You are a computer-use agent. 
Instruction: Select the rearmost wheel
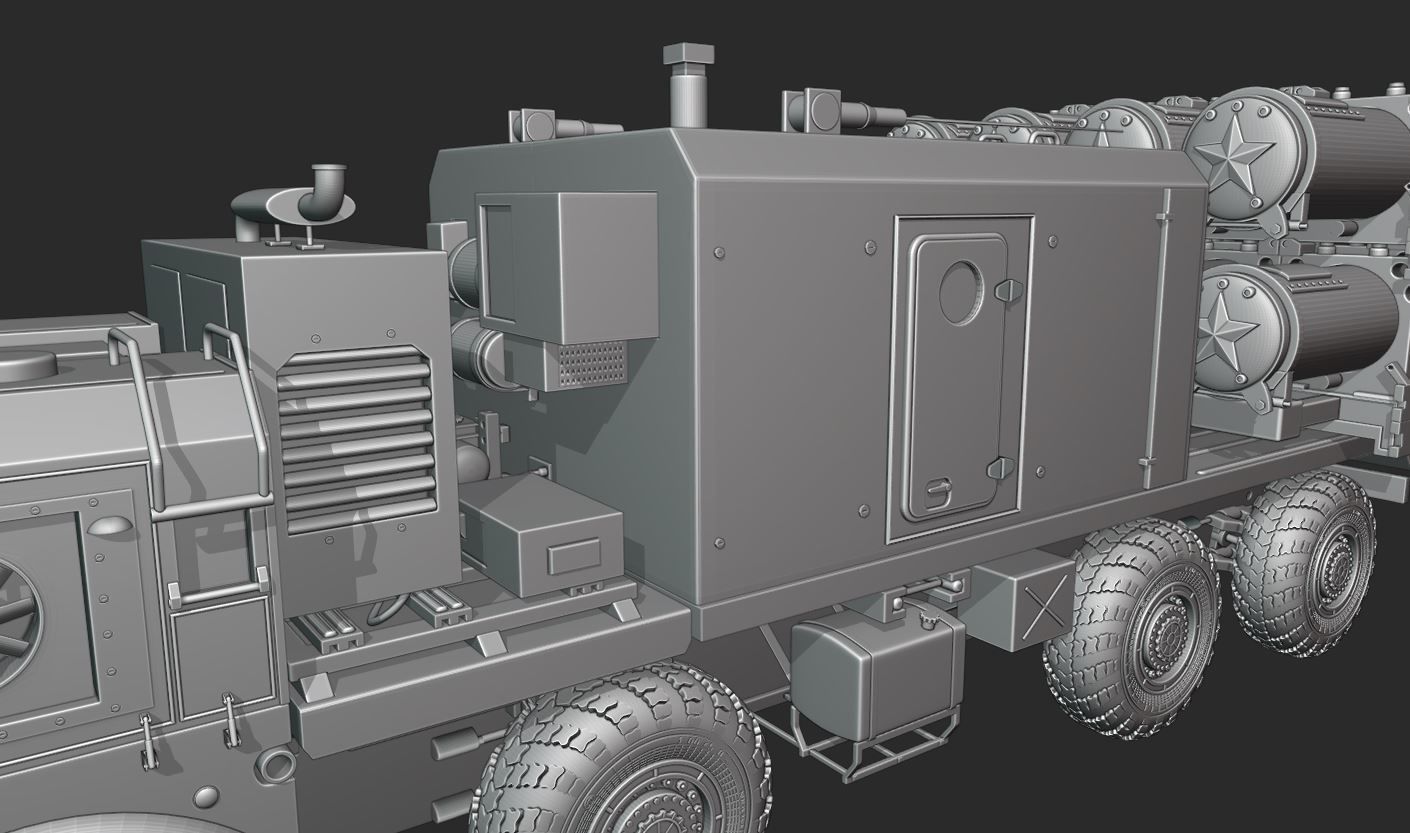coord(1306,563)
